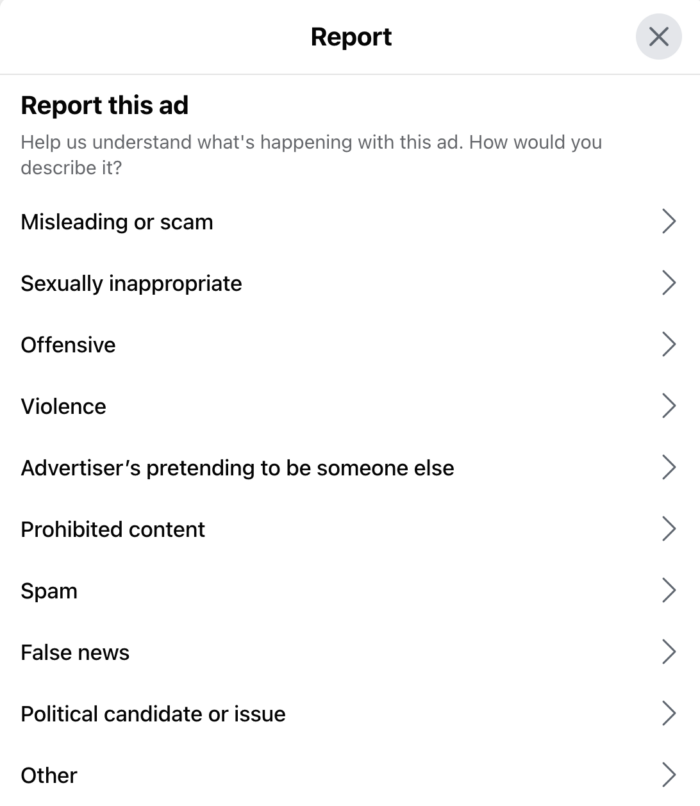Click the chevron beside Prohibited content

click(x=669, y=529)
